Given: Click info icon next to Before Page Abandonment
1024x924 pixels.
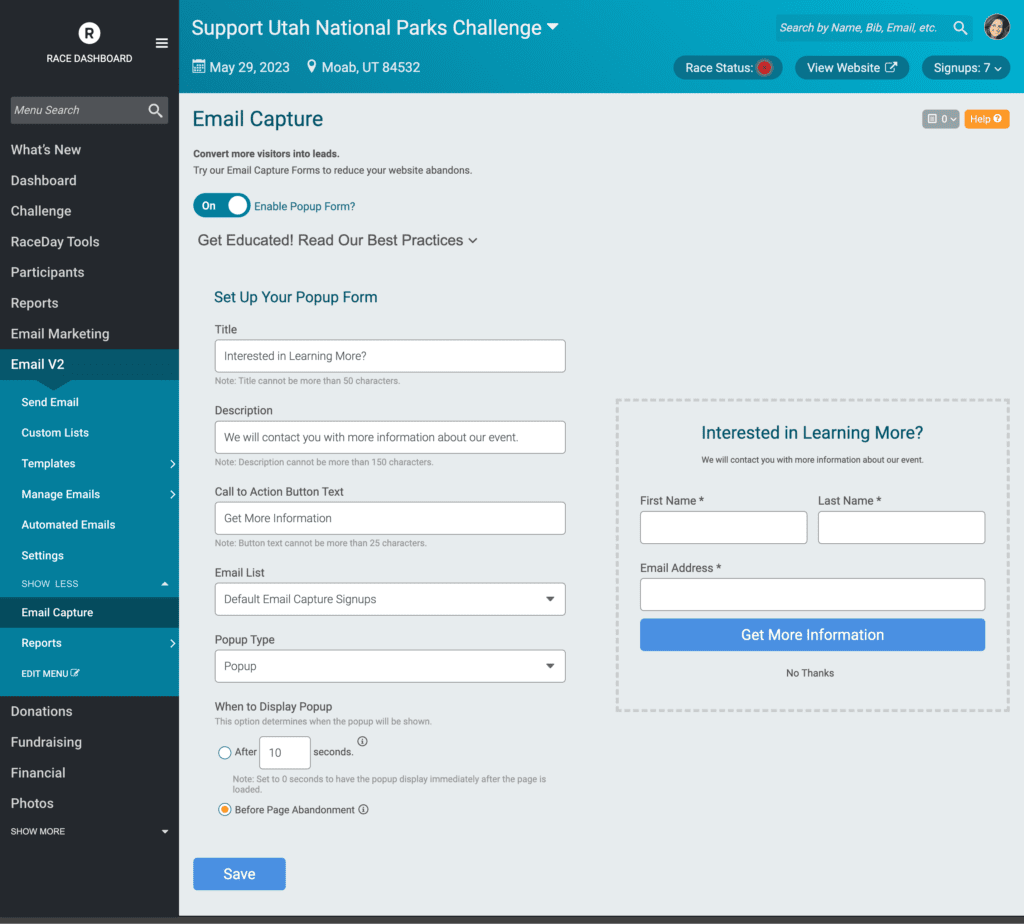Looking at the screenshot, I should coord(364,810).
